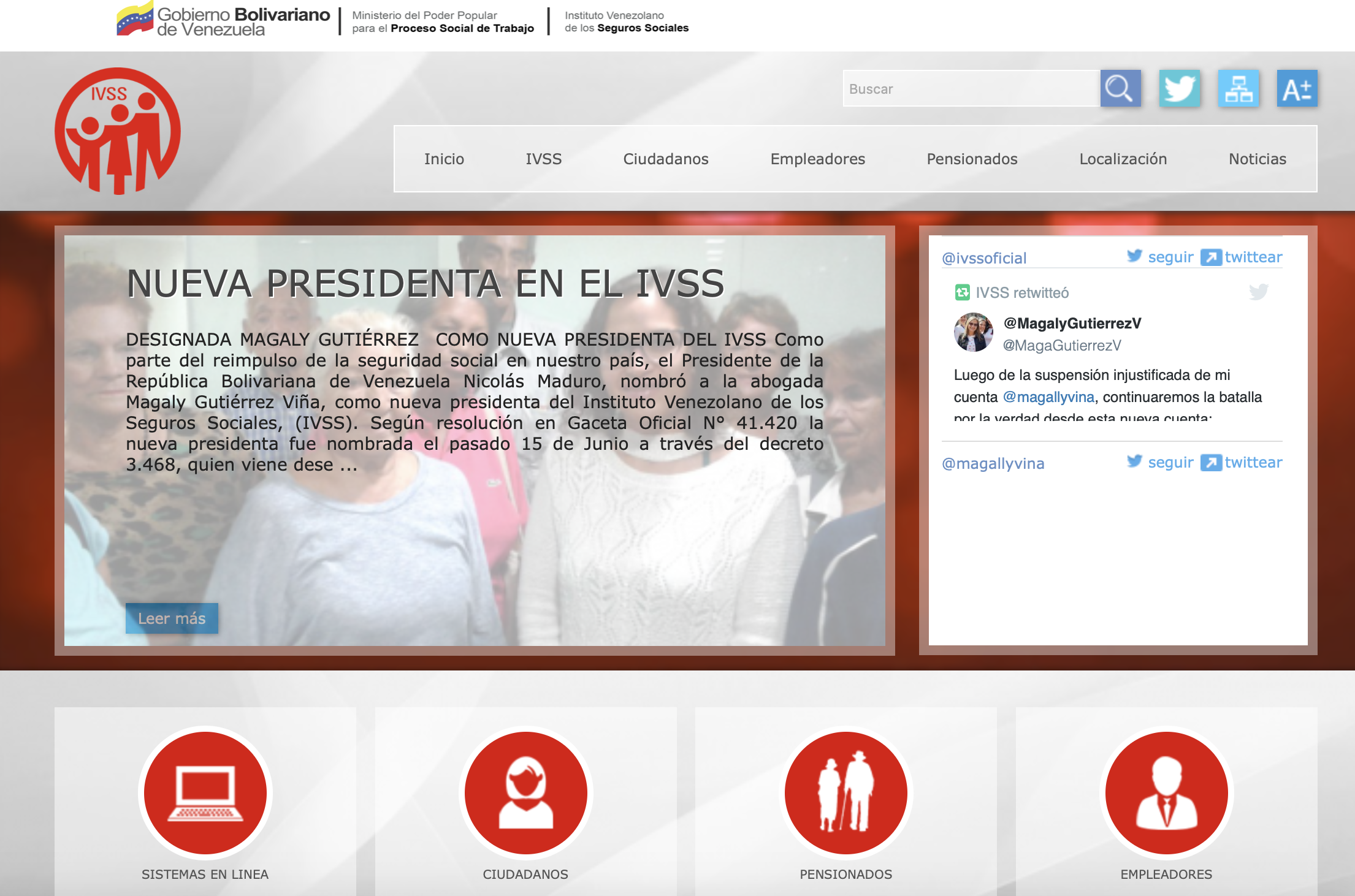Go to Inicio menu item
The height and width of the screenshot is (896, 1355).
(x=444, y=159)
